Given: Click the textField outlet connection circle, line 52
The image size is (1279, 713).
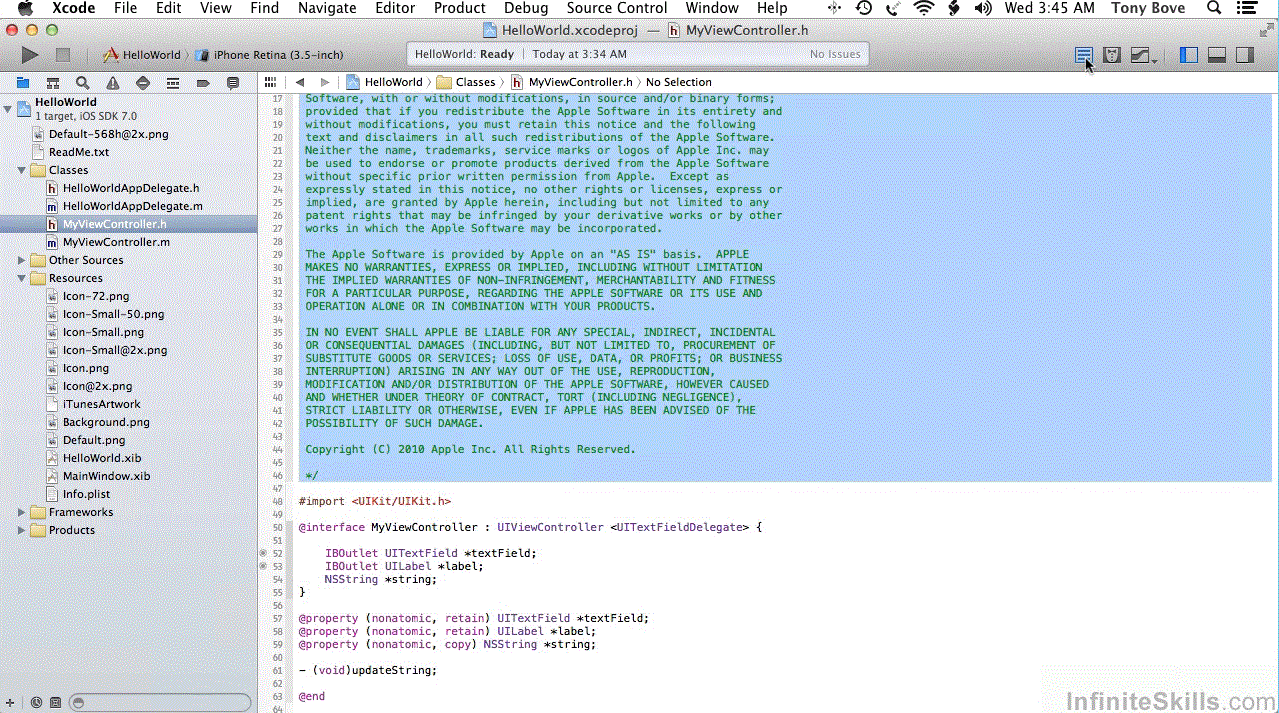Looking at the screenshot, I should point(263,553).
